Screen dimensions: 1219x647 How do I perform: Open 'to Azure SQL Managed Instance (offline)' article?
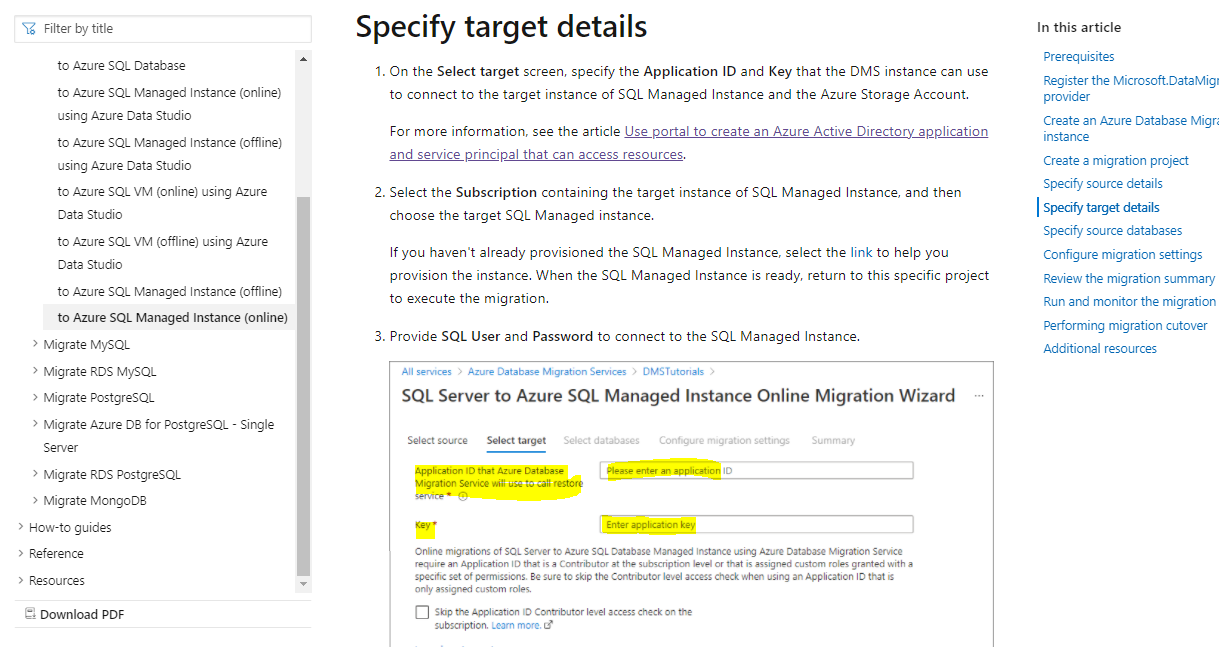(x=169, y=292)
